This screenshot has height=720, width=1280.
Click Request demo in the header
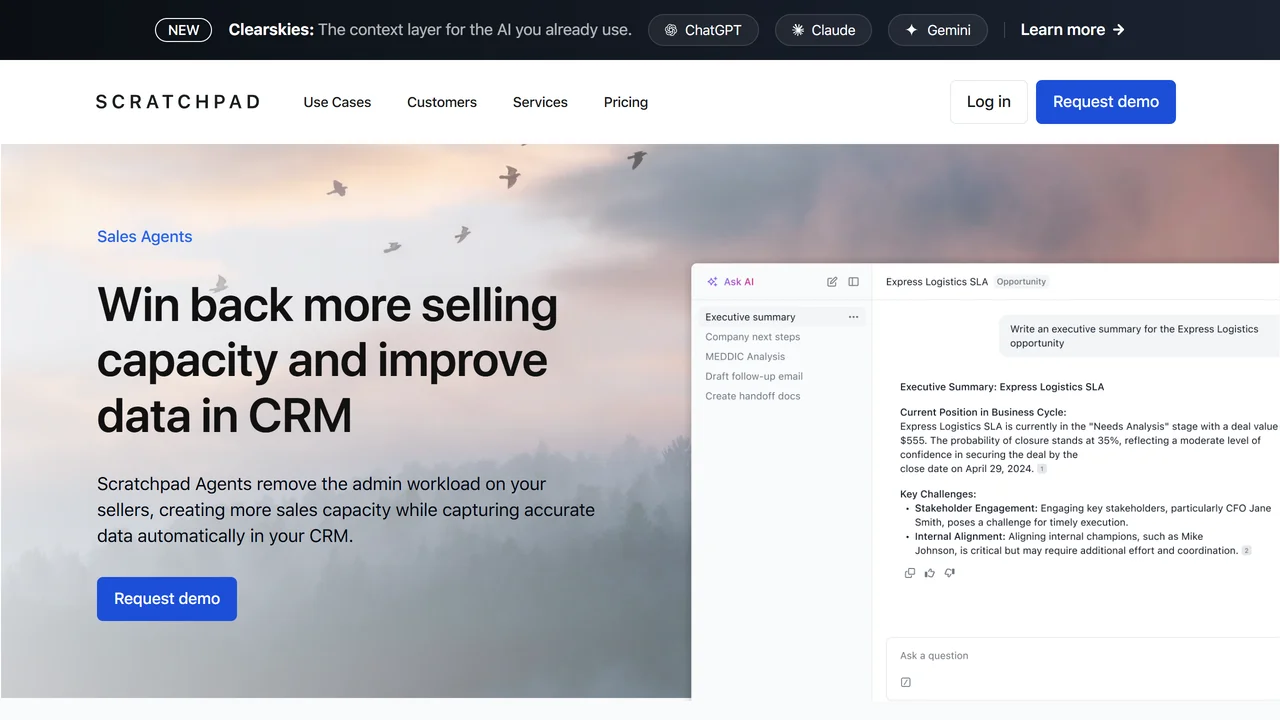pos(1106,102)
